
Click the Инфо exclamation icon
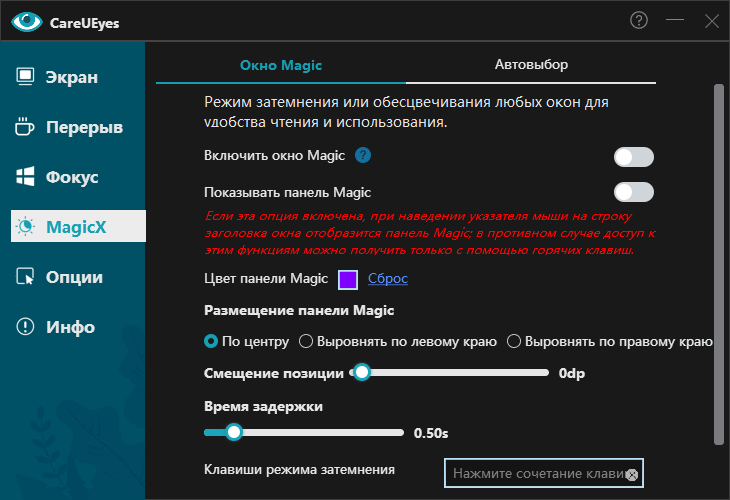click(x=26, y=327)
